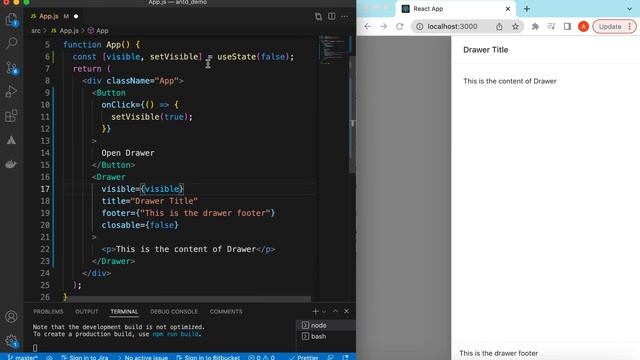Click Prettier in the status bar
The image size is (640, 360).
tap(304, 357)
